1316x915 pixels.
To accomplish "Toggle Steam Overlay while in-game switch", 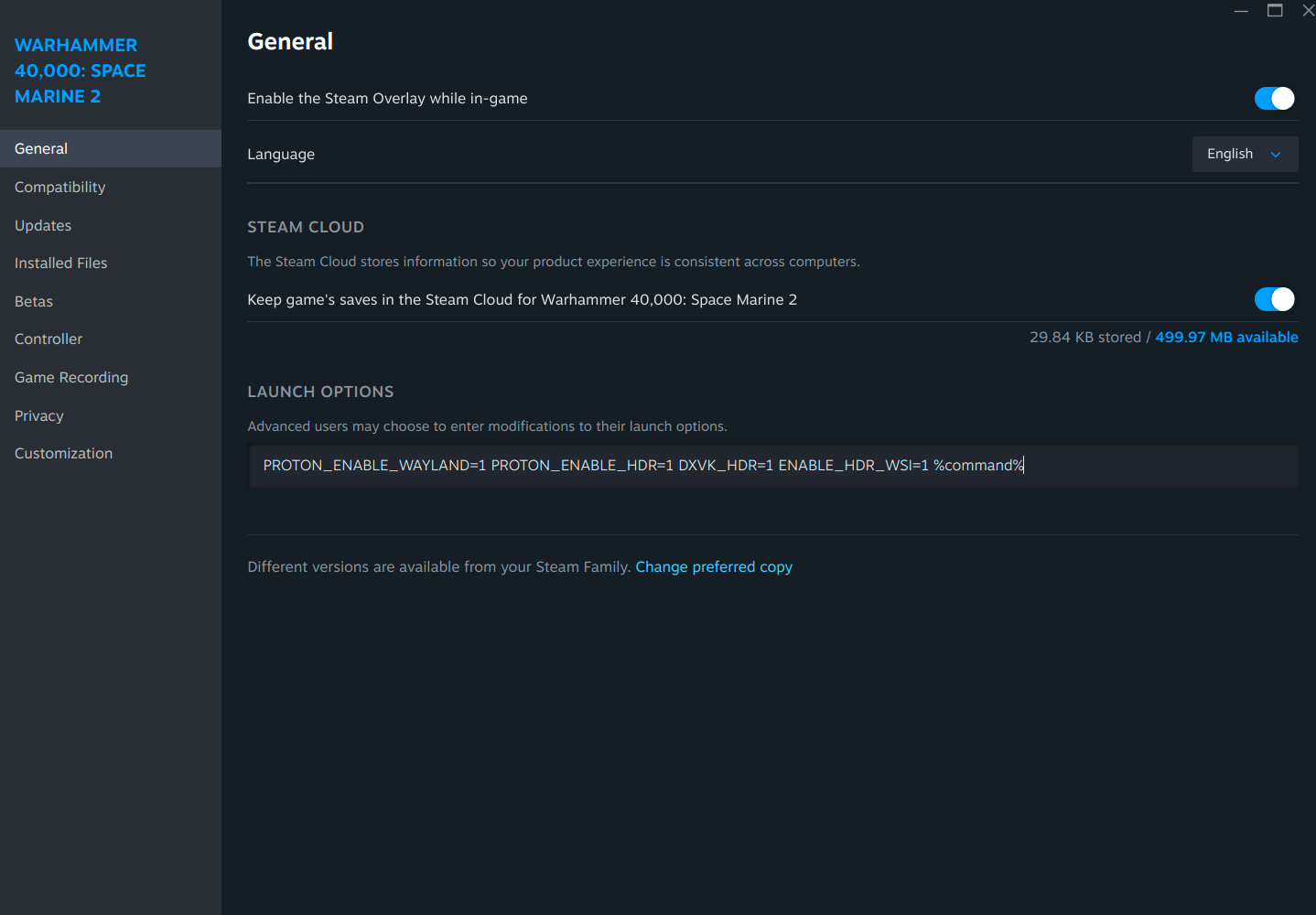I will tap(1274, 98).
